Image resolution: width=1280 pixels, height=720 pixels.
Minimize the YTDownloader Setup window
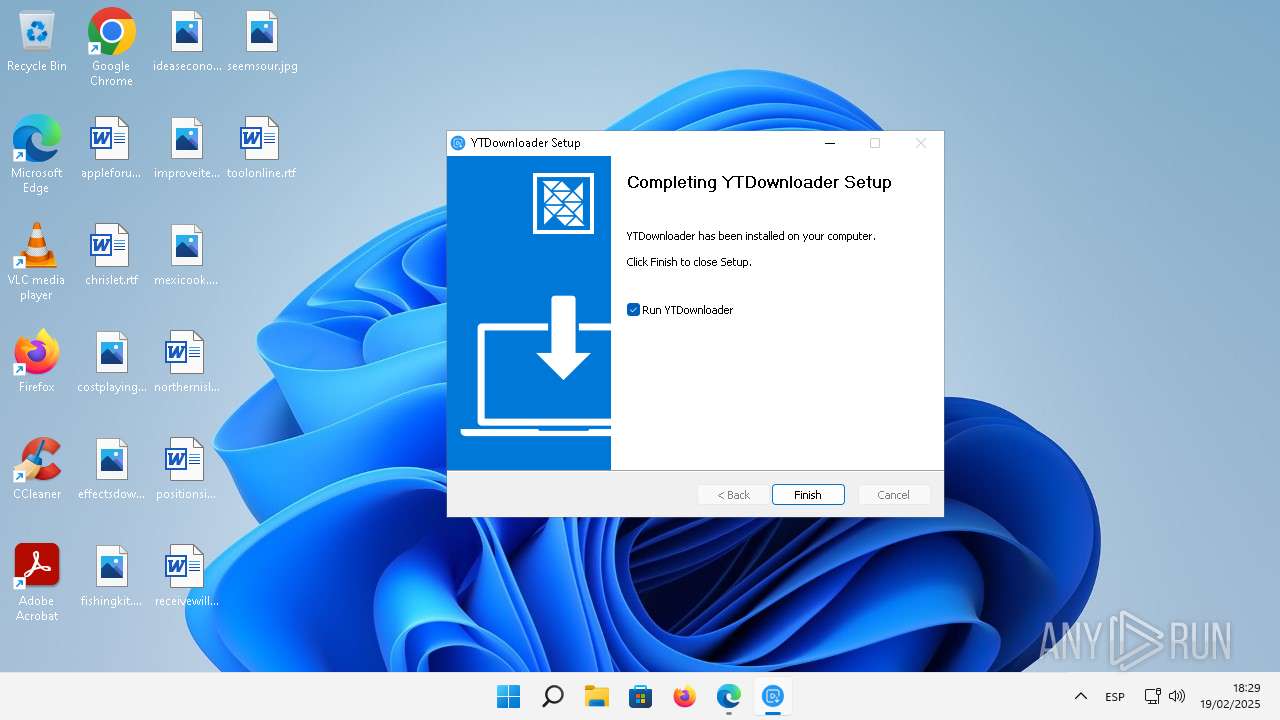tap(830, 143)
